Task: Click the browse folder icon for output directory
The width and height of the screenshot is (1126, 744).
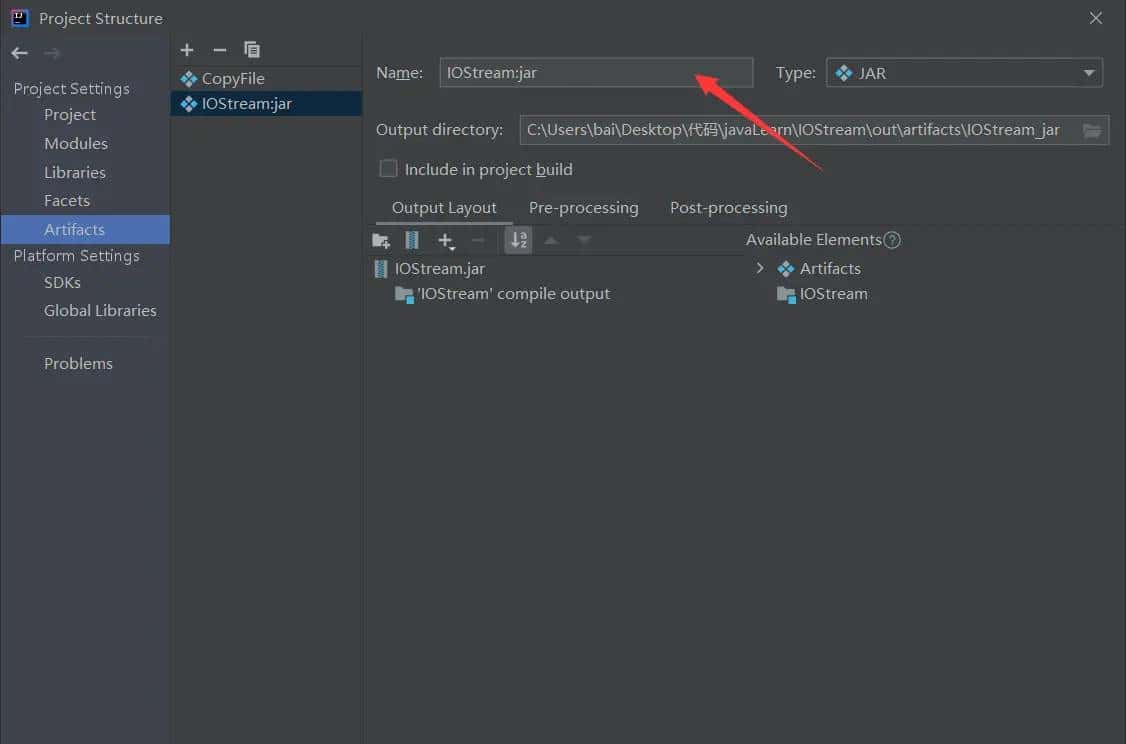Action: pyautogui.click(x=1092, y=130)
